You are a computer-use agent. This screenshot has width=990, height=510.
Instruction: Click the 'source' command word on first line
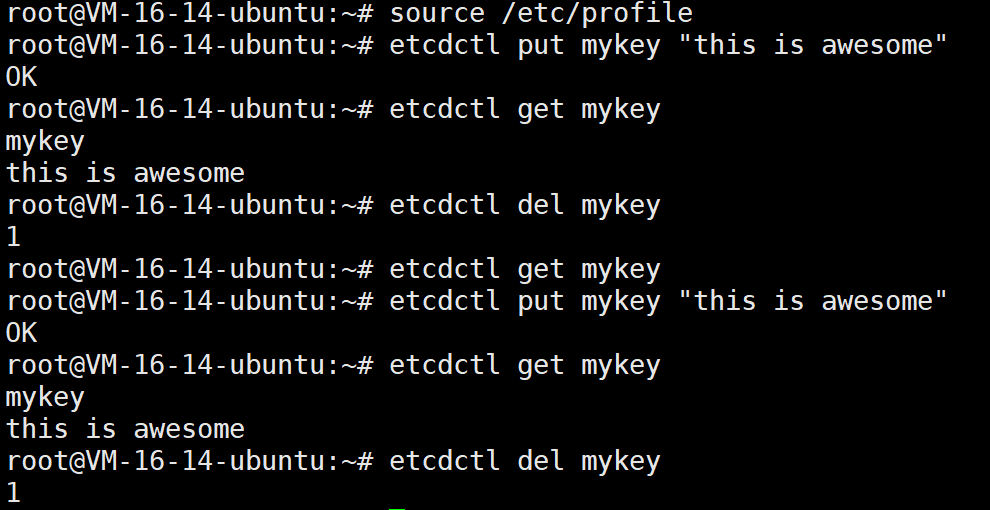(437, 13)
